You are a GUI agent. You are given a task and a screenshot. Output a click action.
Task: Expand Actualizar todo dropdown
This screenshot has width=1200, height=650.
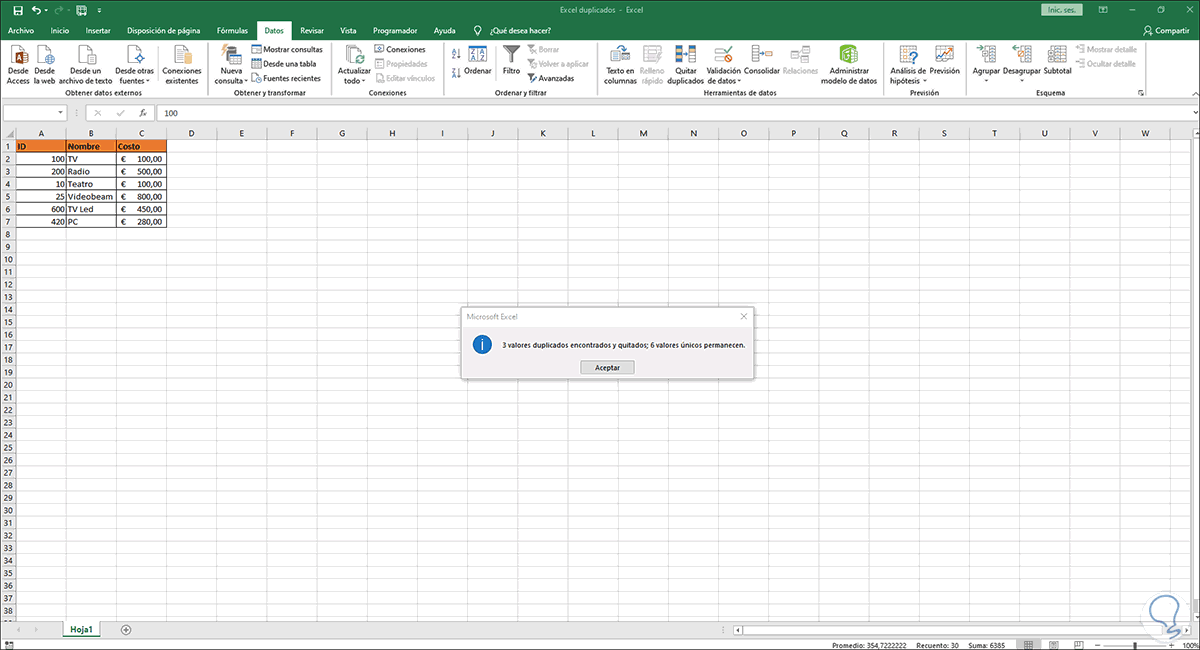click(x=365, y=81)
